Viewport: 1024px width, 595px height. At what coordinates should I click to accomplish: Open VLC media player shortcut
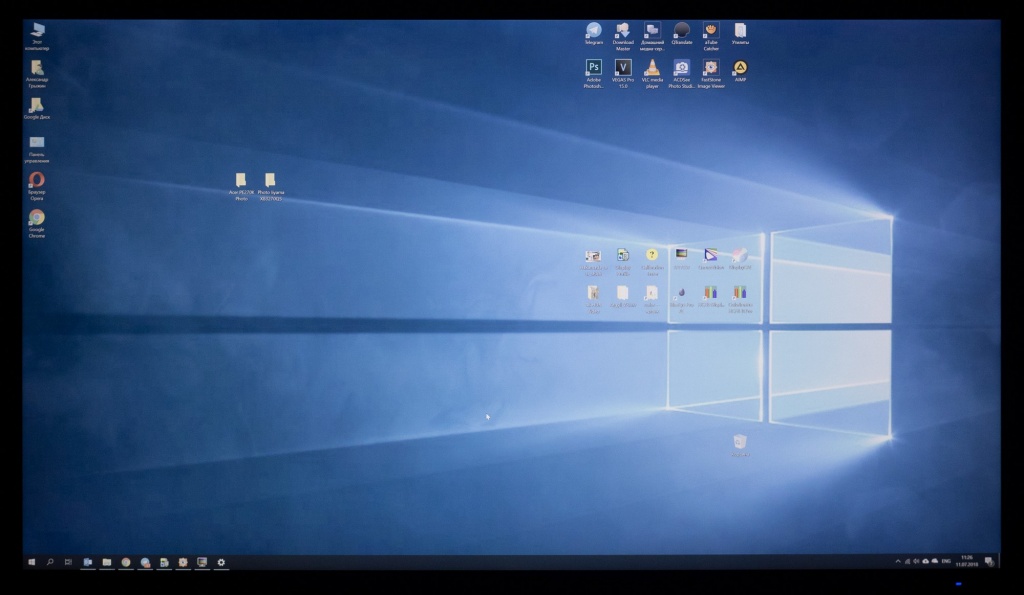(652, 68)
